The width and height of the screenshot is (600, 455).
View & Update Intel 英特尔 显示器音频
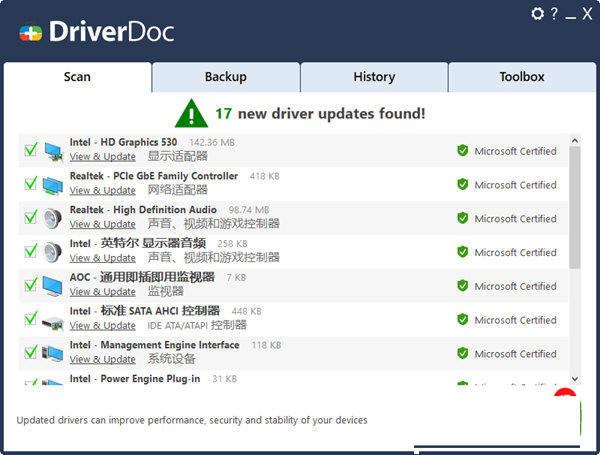point(103,258)
